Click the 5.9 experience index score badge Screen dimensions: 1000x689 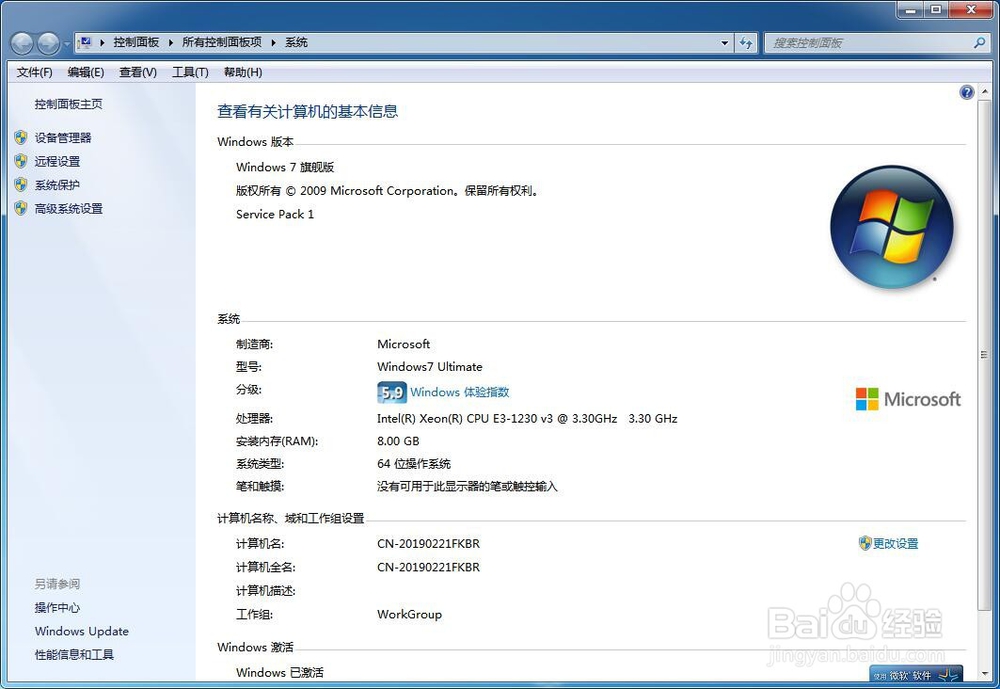point(392,392)
